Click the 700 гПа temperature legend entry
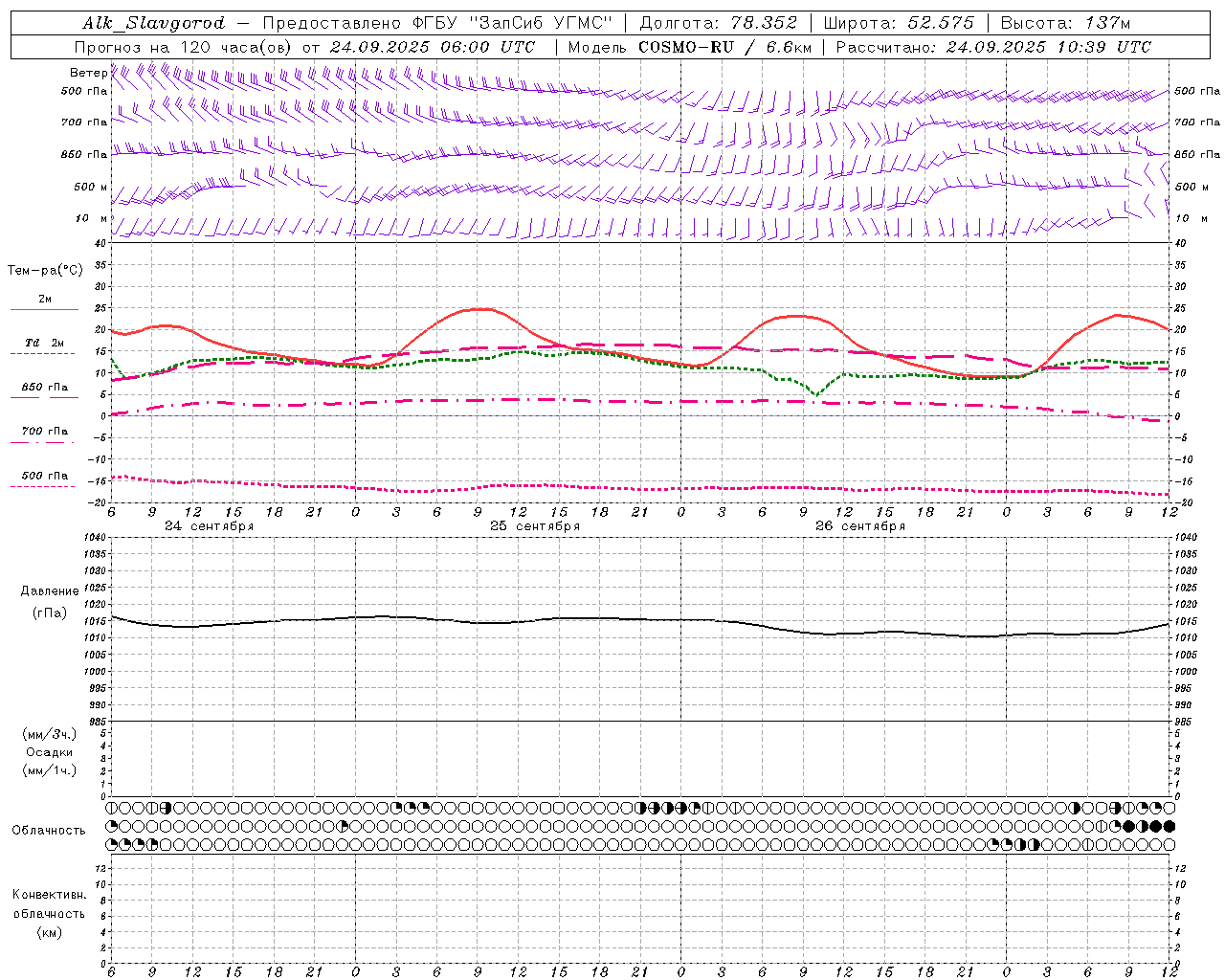The height and width of the screenshot is (980, 1225). pos(45,432)
